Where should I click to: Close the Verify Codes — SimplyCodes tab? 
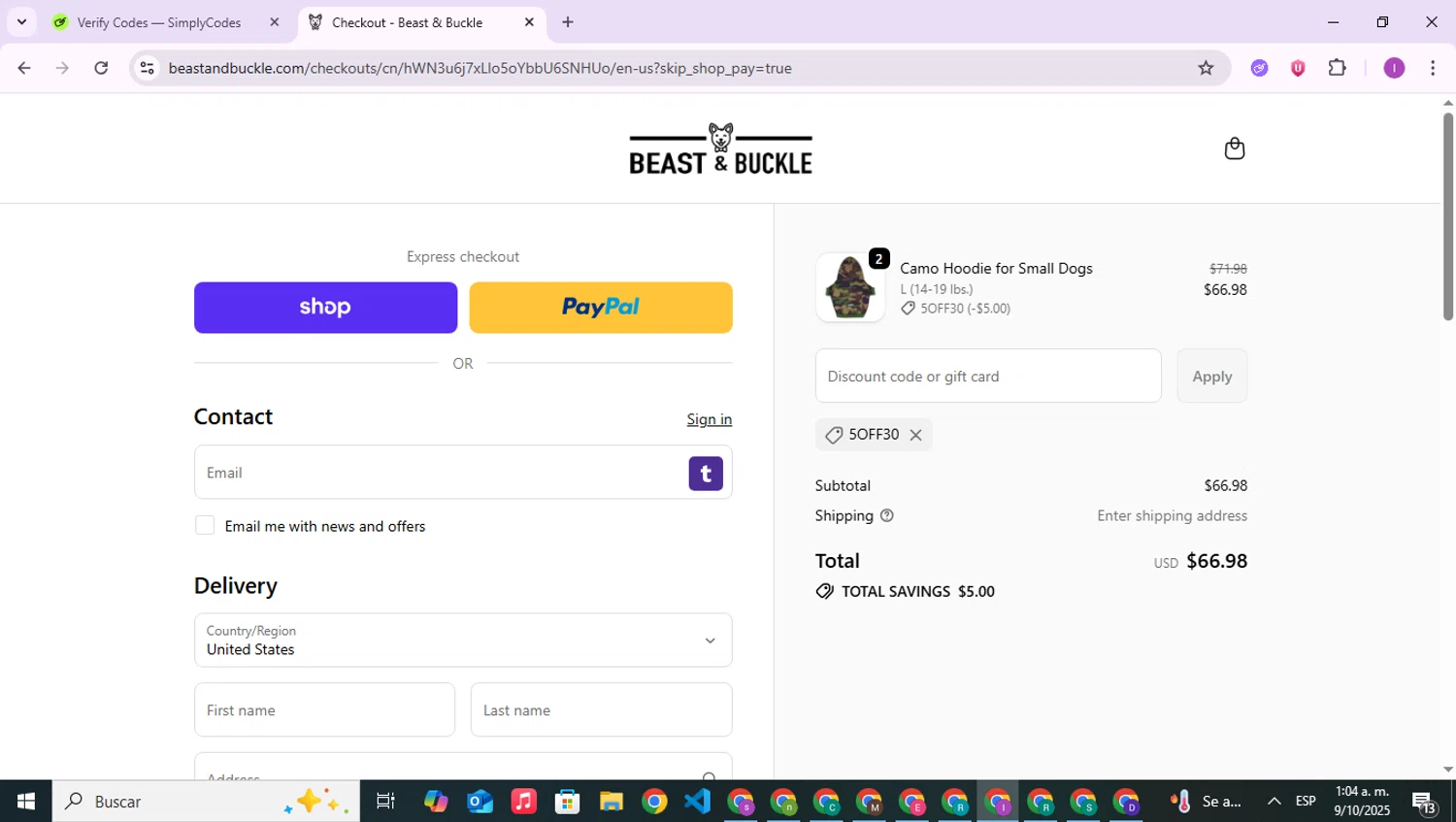click(275, 22)
